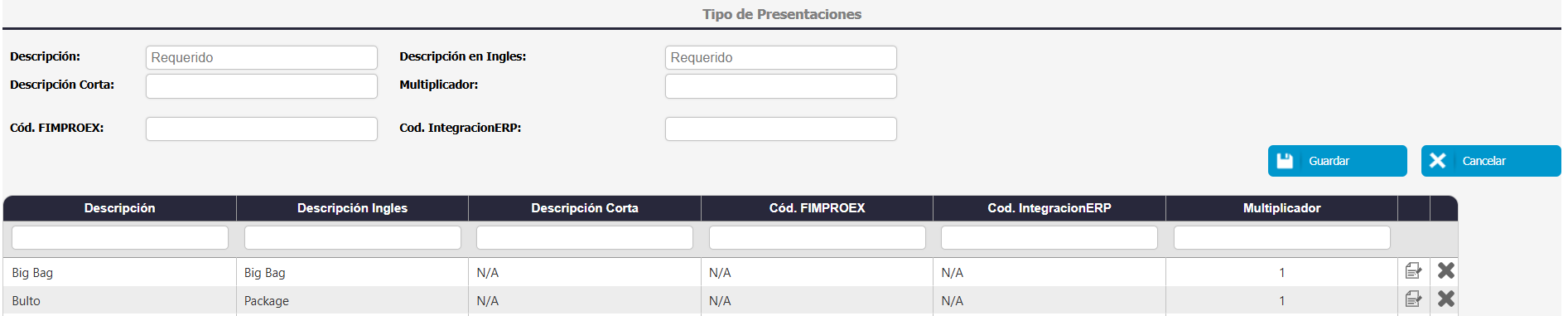Viewport: 1568px width, 316px height.
Task: Focus the Descripción required field
Action: point(262,57)
